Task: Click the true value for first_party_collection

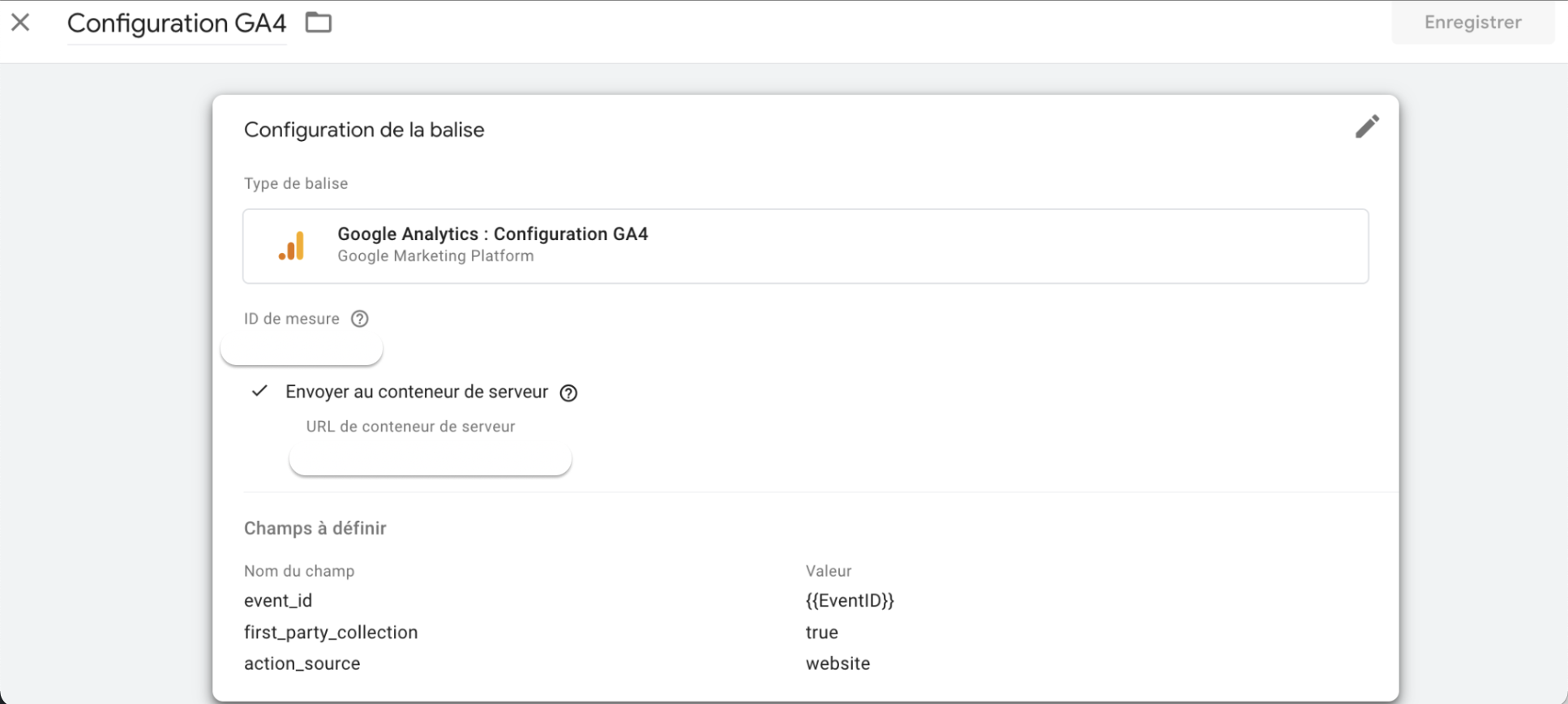Action: [821, 633]
